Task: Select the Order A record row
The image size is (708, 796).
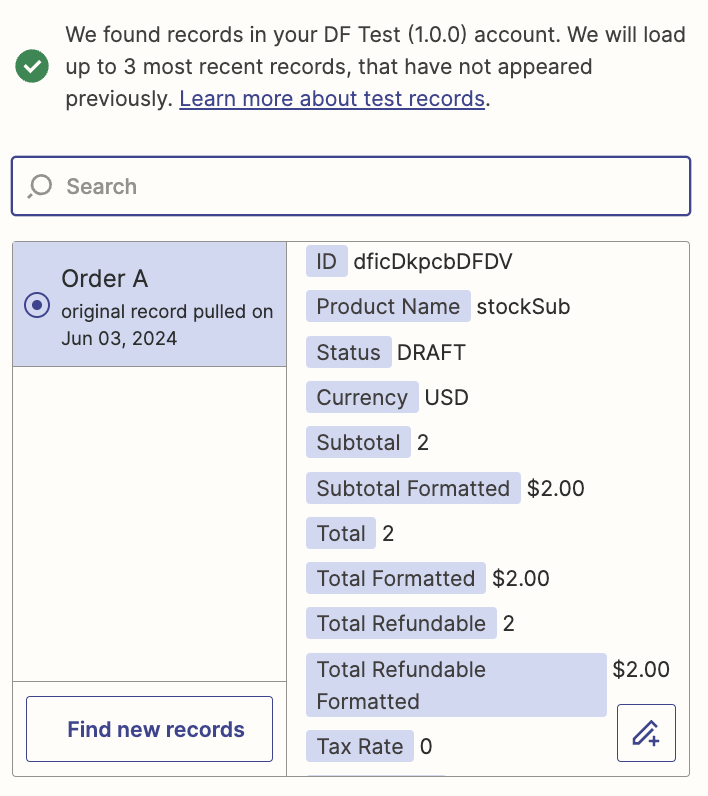Action: point(149,304)
